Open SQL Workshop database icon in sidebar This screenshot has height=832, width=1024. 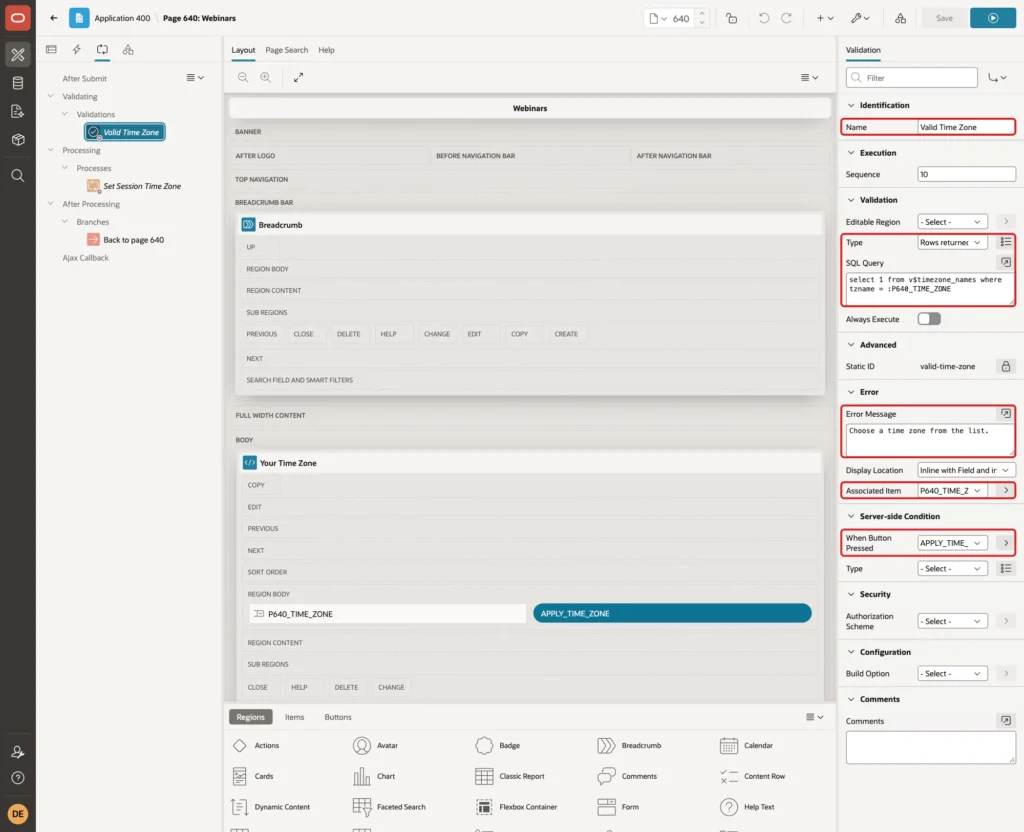(x=18, y=83)
